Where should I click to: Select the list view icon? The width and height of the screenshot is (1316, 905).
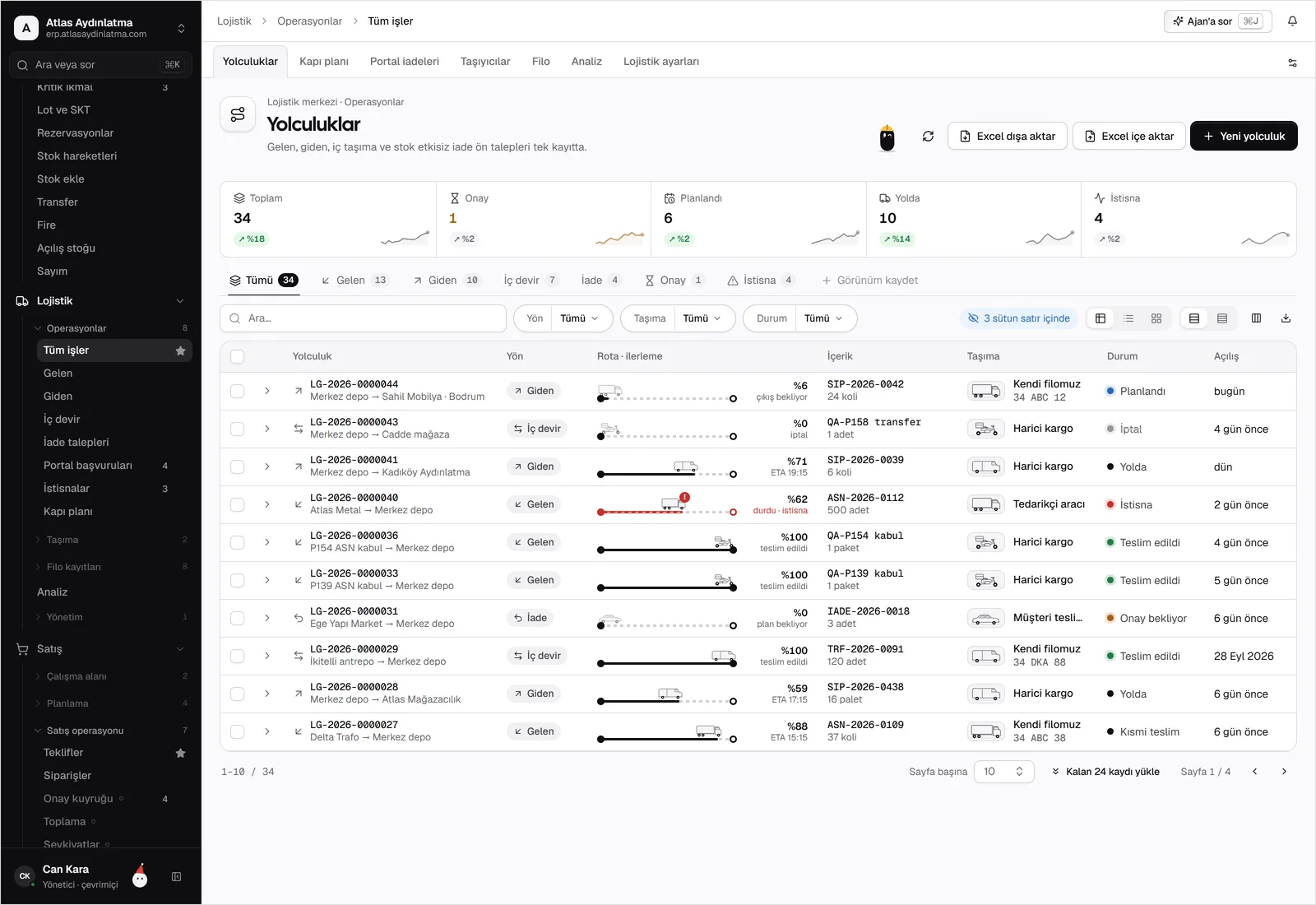point(1128,318)
